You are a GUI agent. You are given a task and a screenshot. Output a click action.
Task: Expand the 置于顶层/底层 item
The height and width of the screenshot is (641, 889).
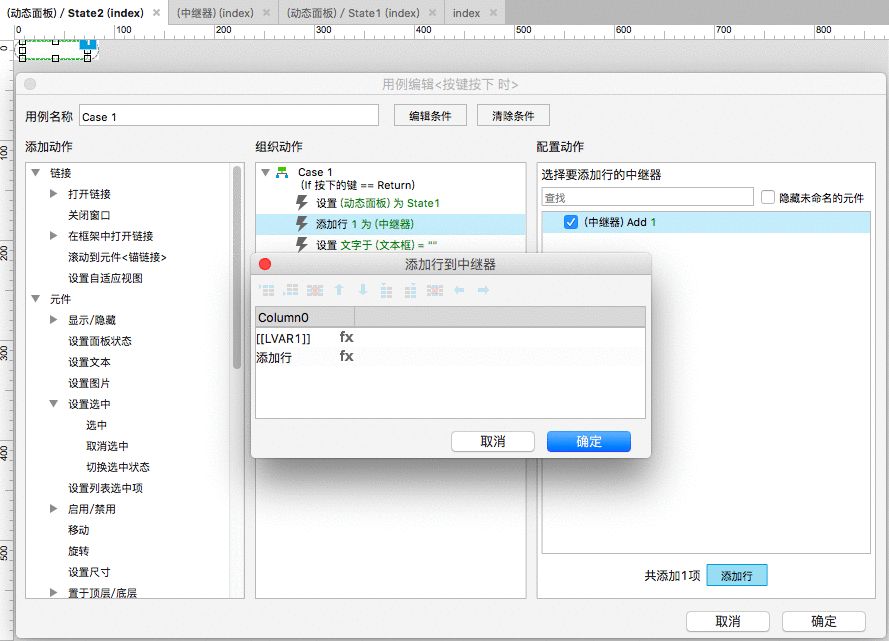(54, 592)
